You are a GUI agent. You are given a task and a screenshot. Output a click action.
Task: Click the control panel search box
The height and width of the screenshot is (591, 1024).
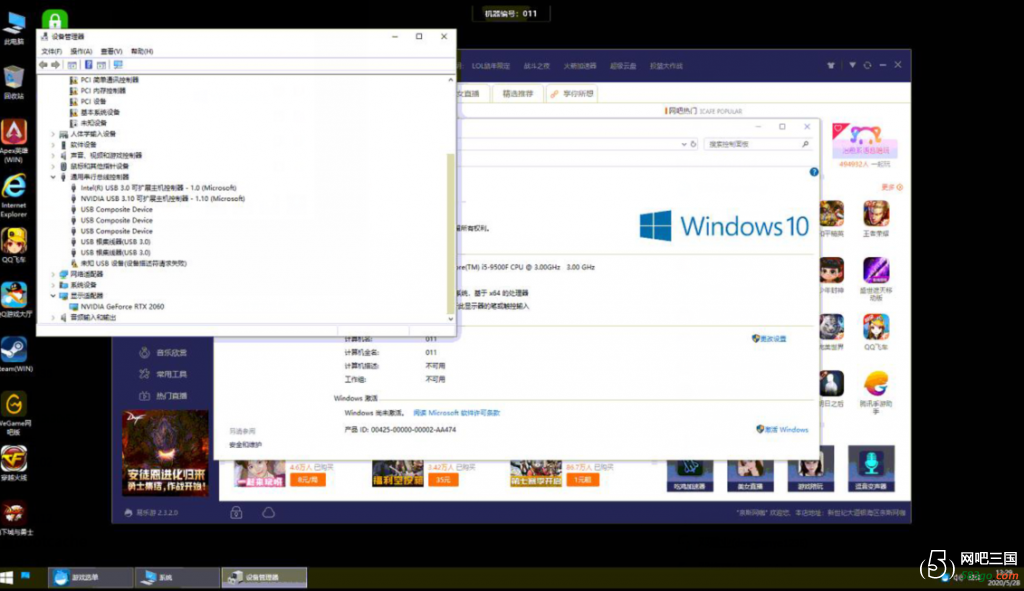750,144
